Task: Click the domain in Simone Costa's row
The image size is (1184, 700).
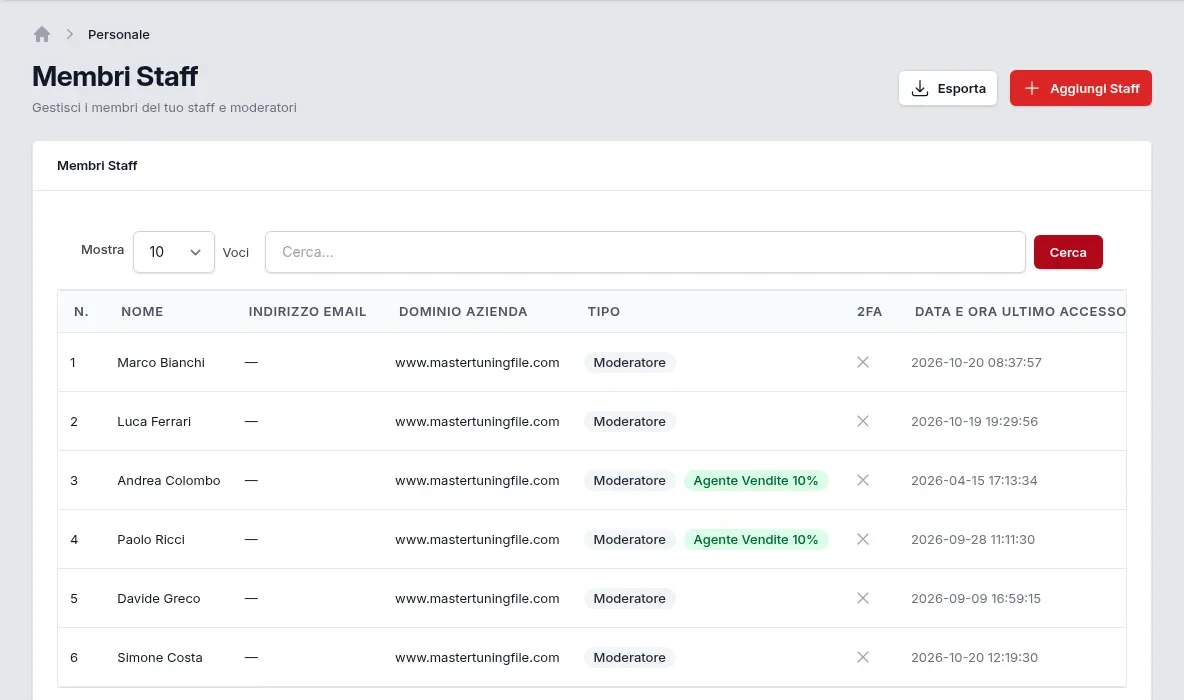Action: [x=477, y=657]
